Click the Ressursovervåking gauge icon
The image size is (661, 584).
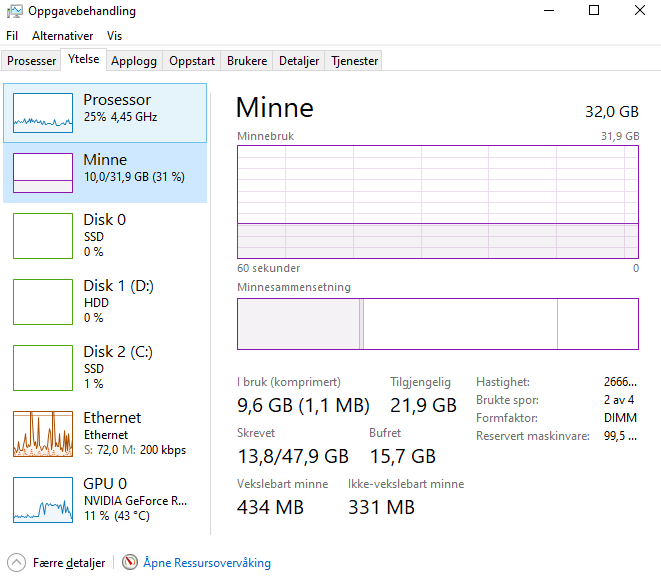[x=129, y=563]
